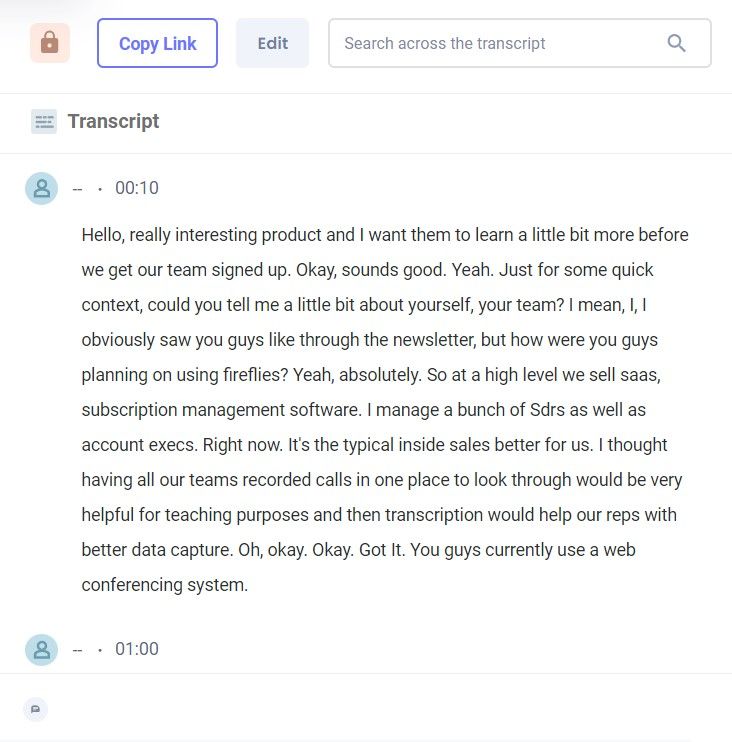Click "Okay, sounds good." in the transcript
Viewport: 732px width, 742px height.
(x=371, y=270)
